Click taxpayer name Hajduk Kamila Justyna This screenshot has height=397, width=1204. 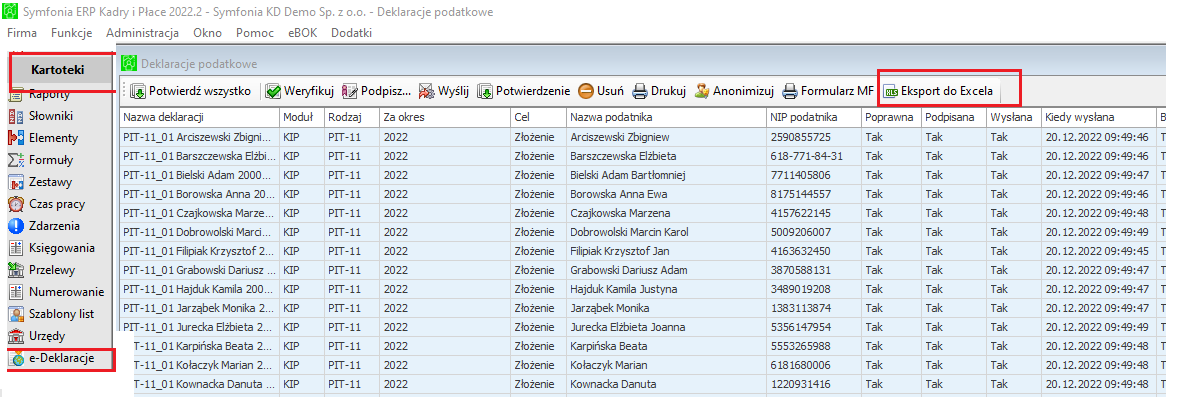click(x=623, y=289)
